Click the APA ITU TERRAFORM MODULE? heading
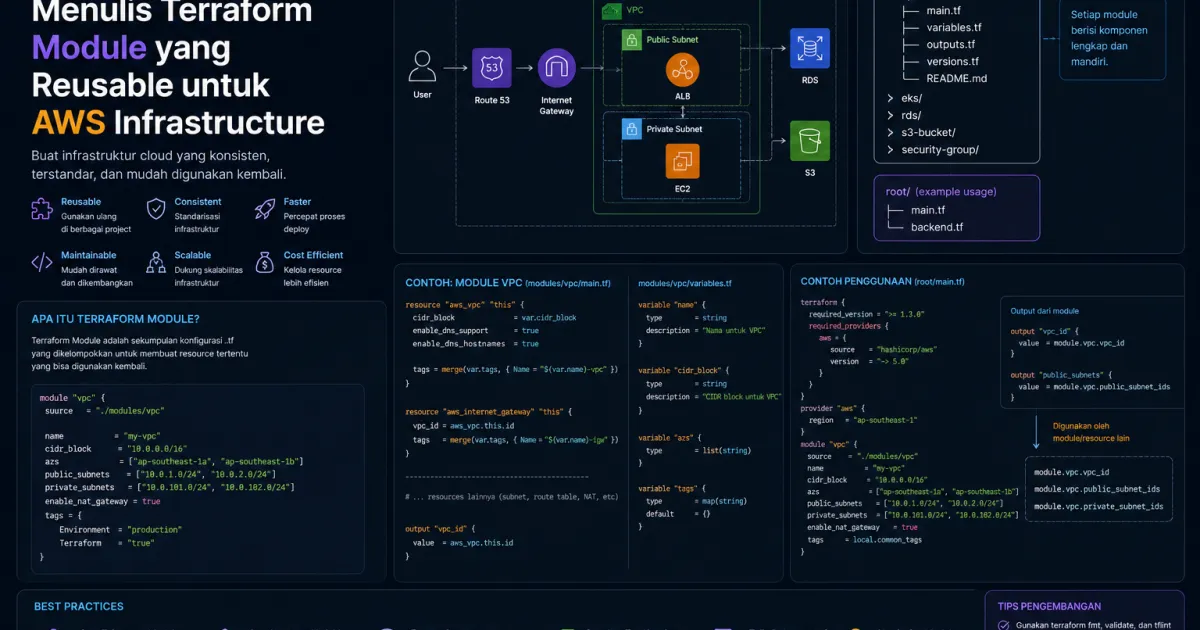Screen dimensions: 1200x630 (115, 319)
